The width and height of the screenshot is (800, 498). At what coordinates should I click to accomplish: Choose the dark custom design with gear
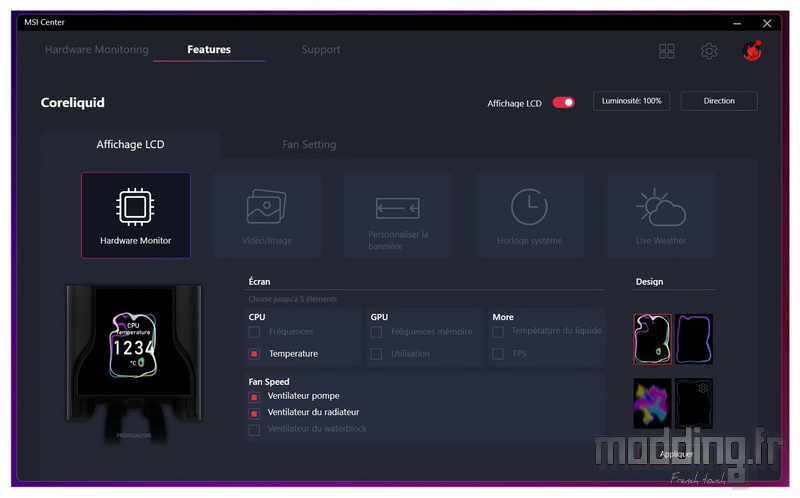pyautogui.click(x=694, y=403)
